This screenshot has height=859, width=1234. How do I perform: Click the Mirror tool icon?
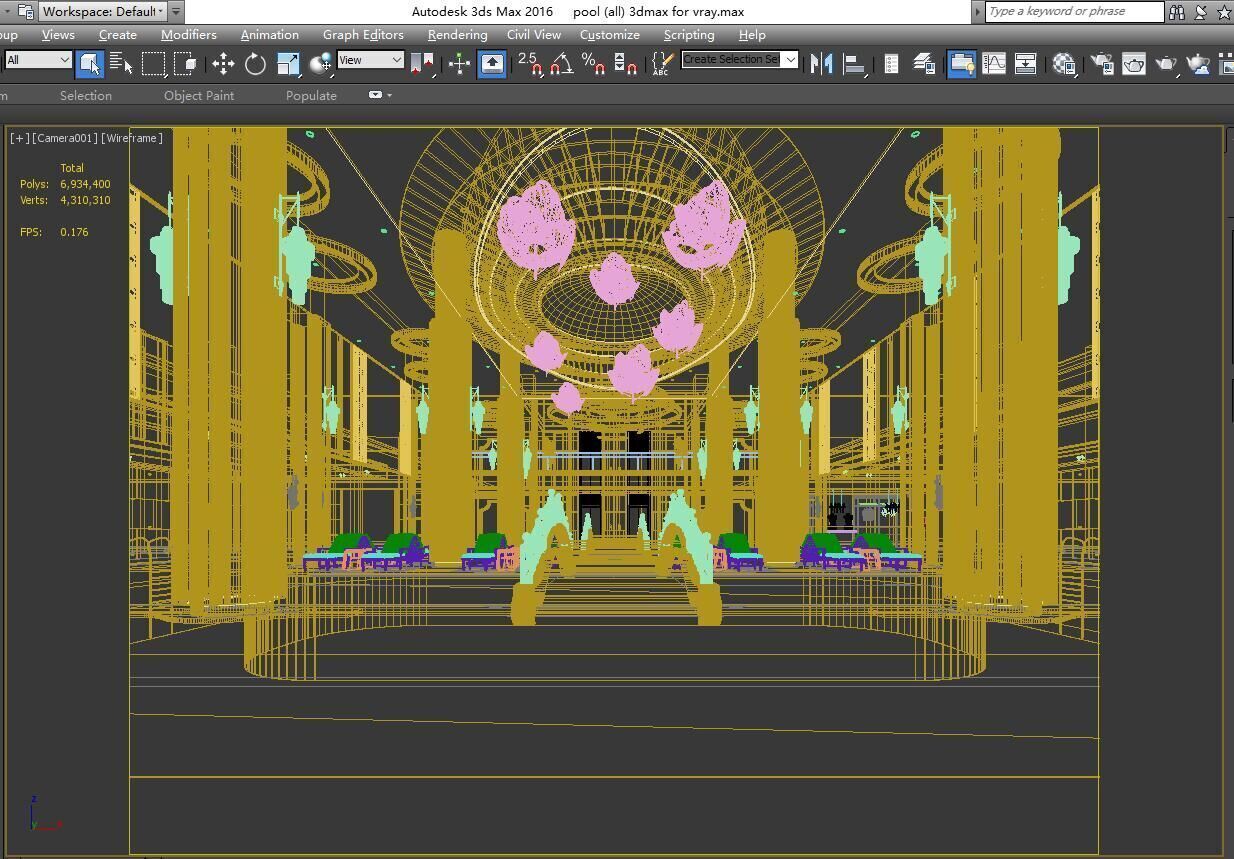click(x=821, y=64)
